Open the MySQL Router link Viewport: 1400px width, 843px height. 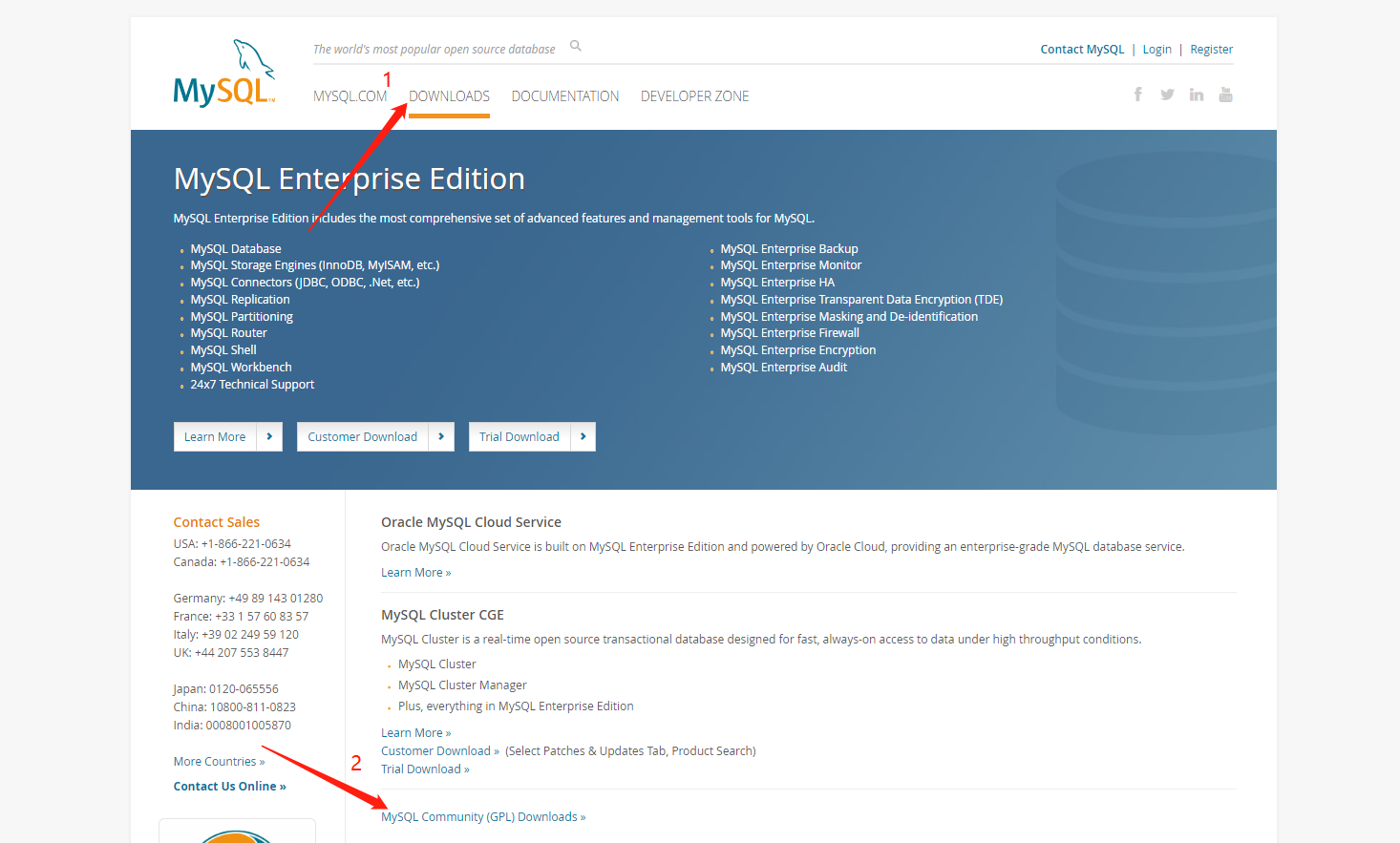coord(228,333)
